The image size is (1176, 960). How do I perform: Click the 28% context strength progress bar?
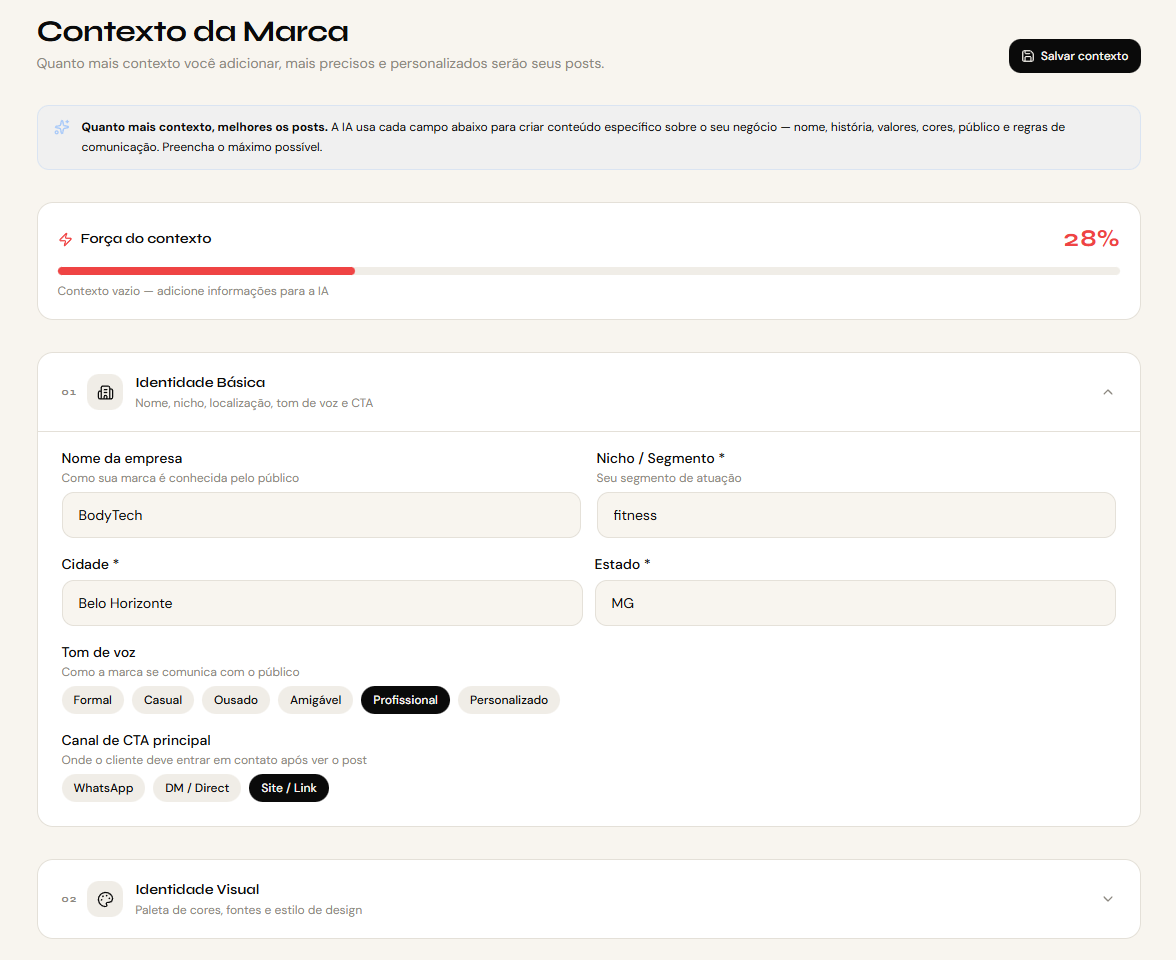tap(588, 270)
